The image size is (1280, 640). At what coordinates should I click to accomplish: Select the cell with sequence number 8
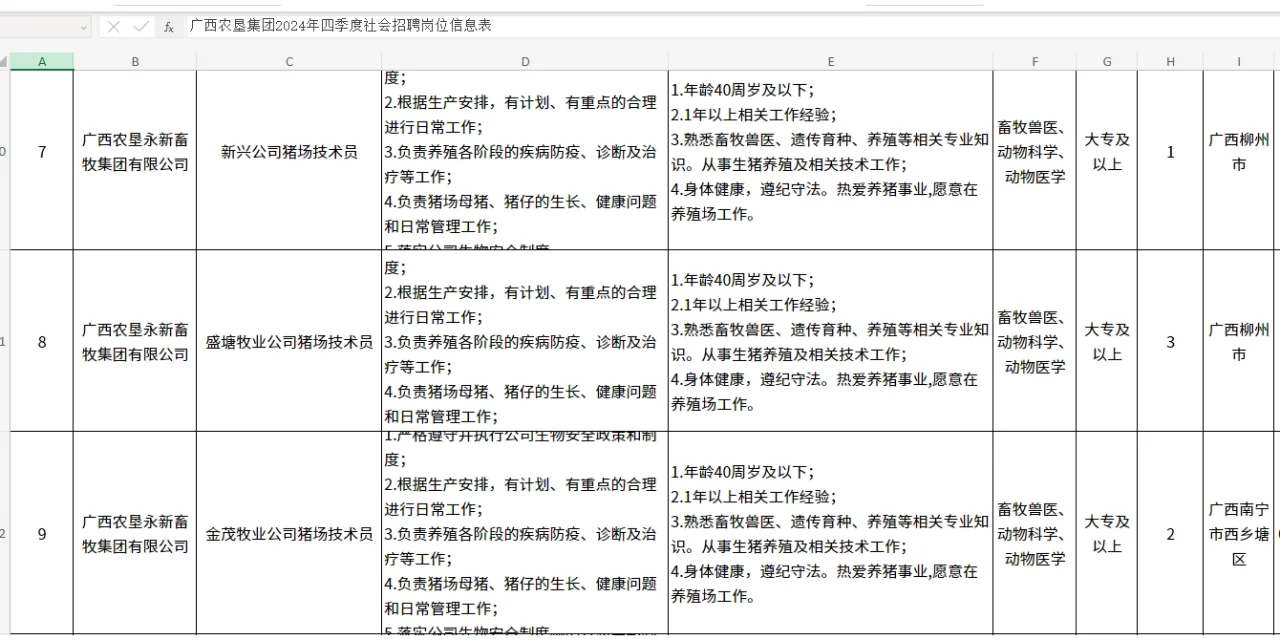coord(42,341)
